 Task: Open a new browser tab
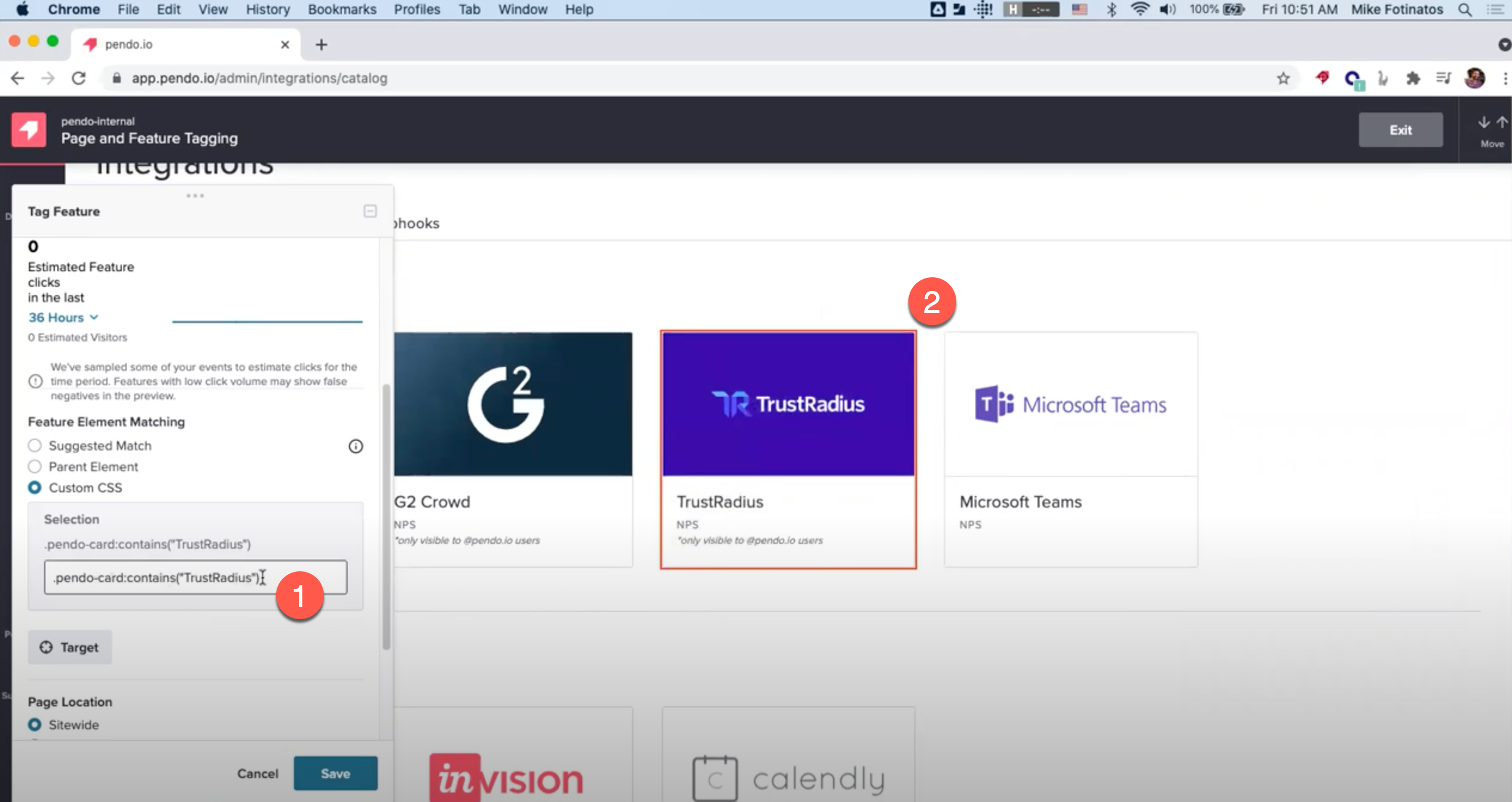tap(321, 45)
